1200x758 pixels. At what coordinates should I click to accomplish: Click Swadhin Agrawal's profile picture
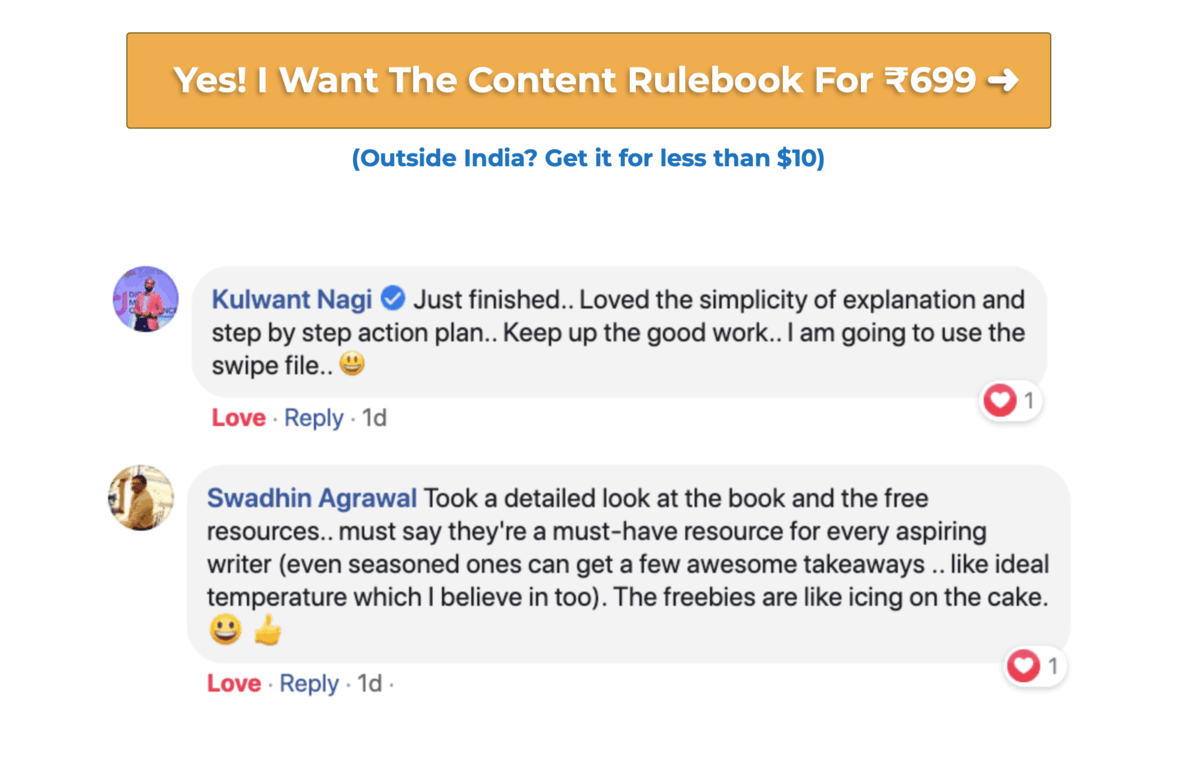coord(141,497)
